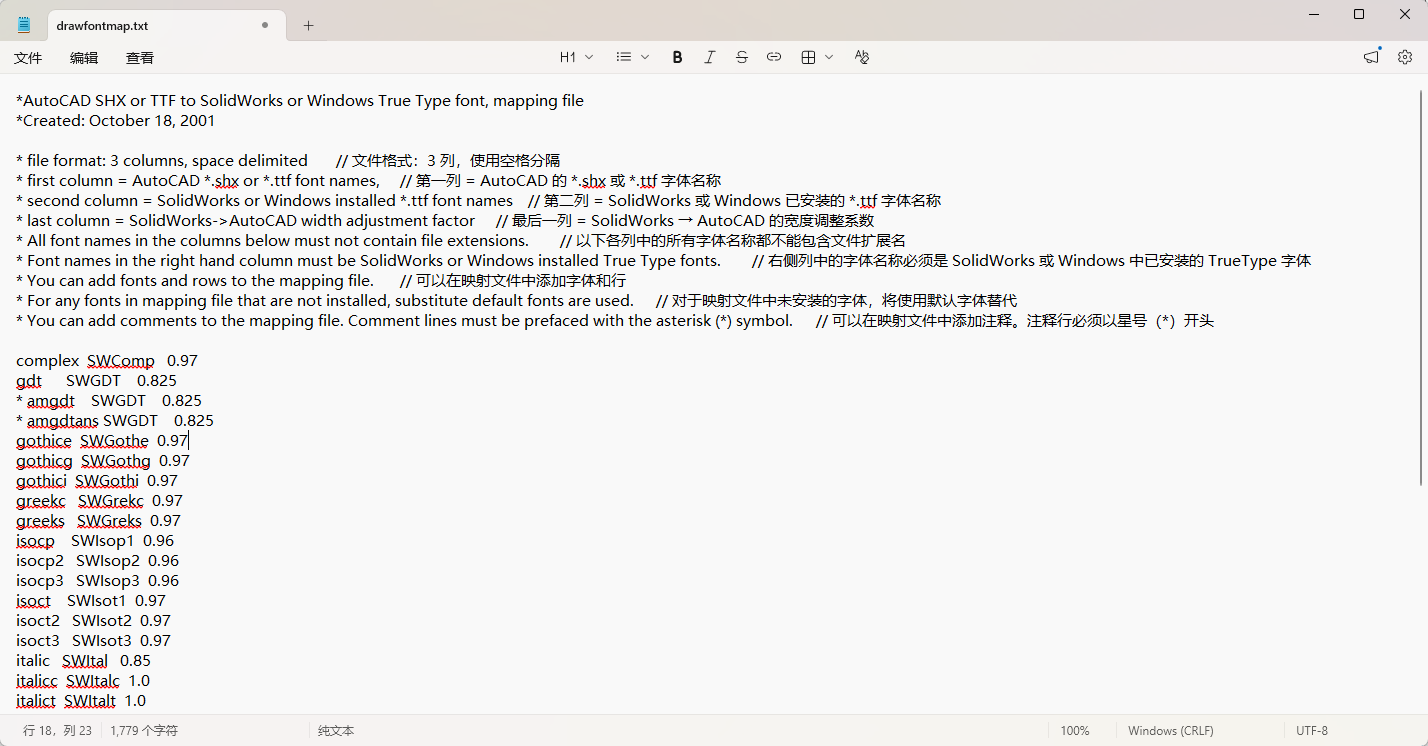This screenshot has width=1428, height=746.
Task: Toggle strikethrough formatting
Action: click(x=741, y=58)
